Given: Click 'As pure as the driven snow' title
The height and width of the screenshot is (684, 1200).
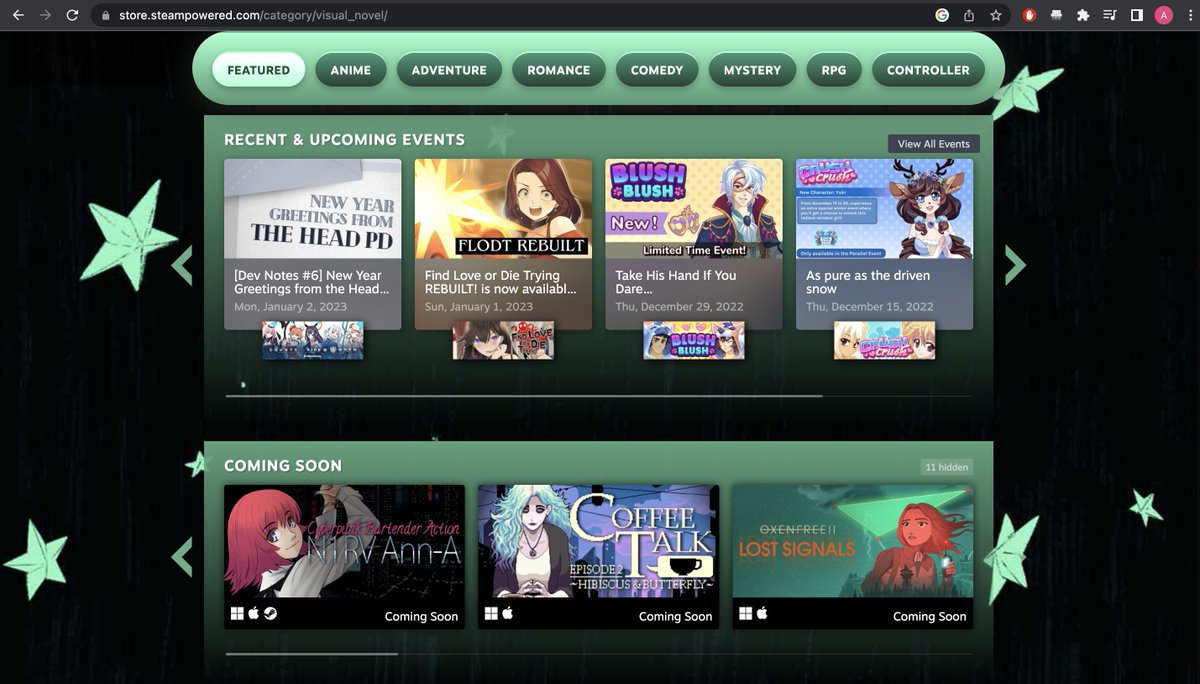Looking at the screenshot, I should [868, 282].
